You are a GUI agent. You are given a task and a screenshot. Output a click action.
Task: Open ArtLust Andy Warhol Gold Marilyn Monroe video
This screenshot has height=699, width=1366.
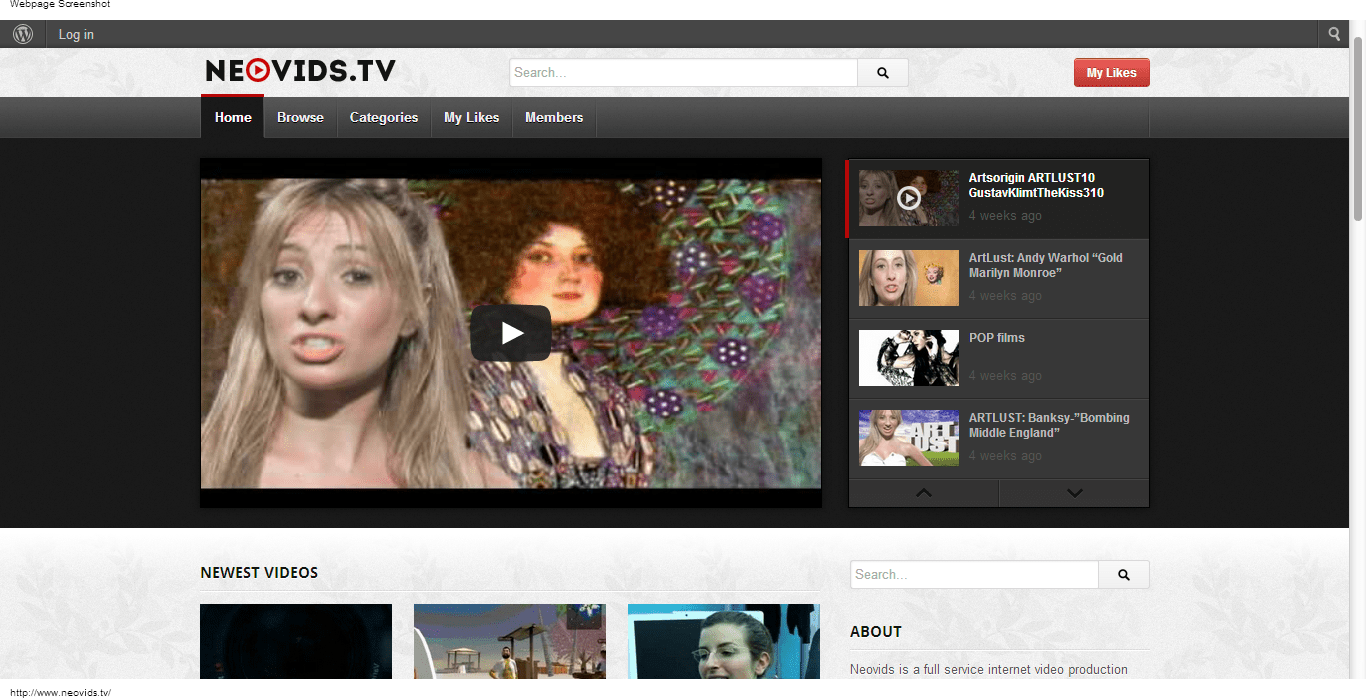1046,265
